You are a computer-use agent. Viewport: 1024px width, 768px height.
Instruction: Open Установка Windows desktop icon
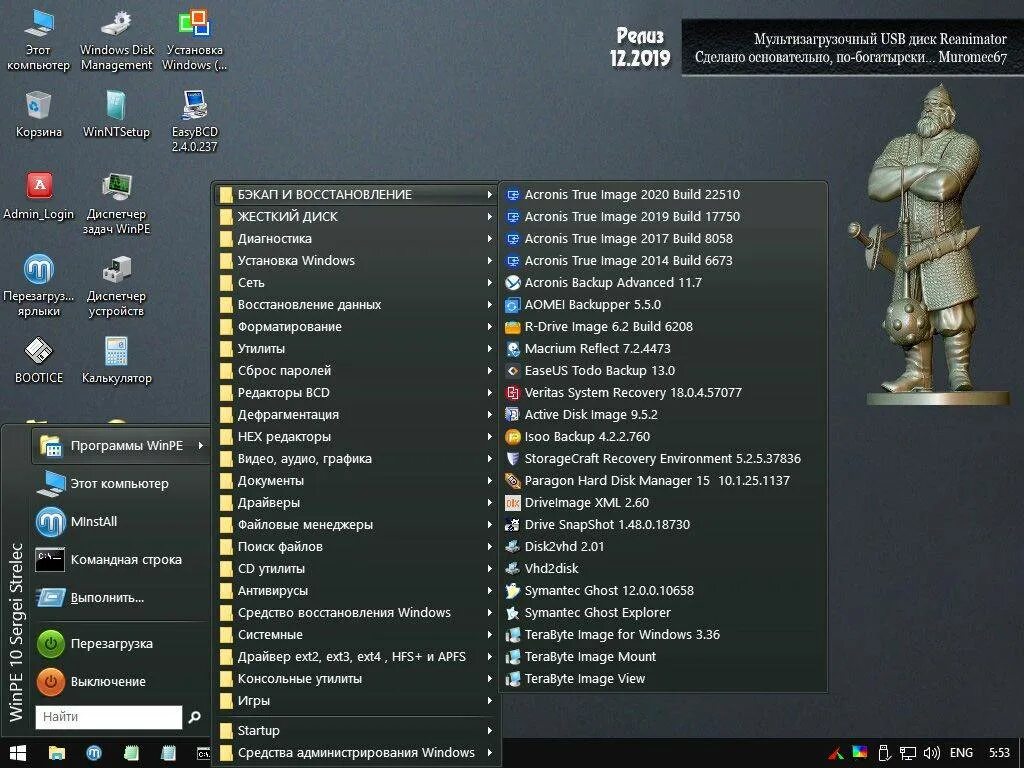pos(195,40)
